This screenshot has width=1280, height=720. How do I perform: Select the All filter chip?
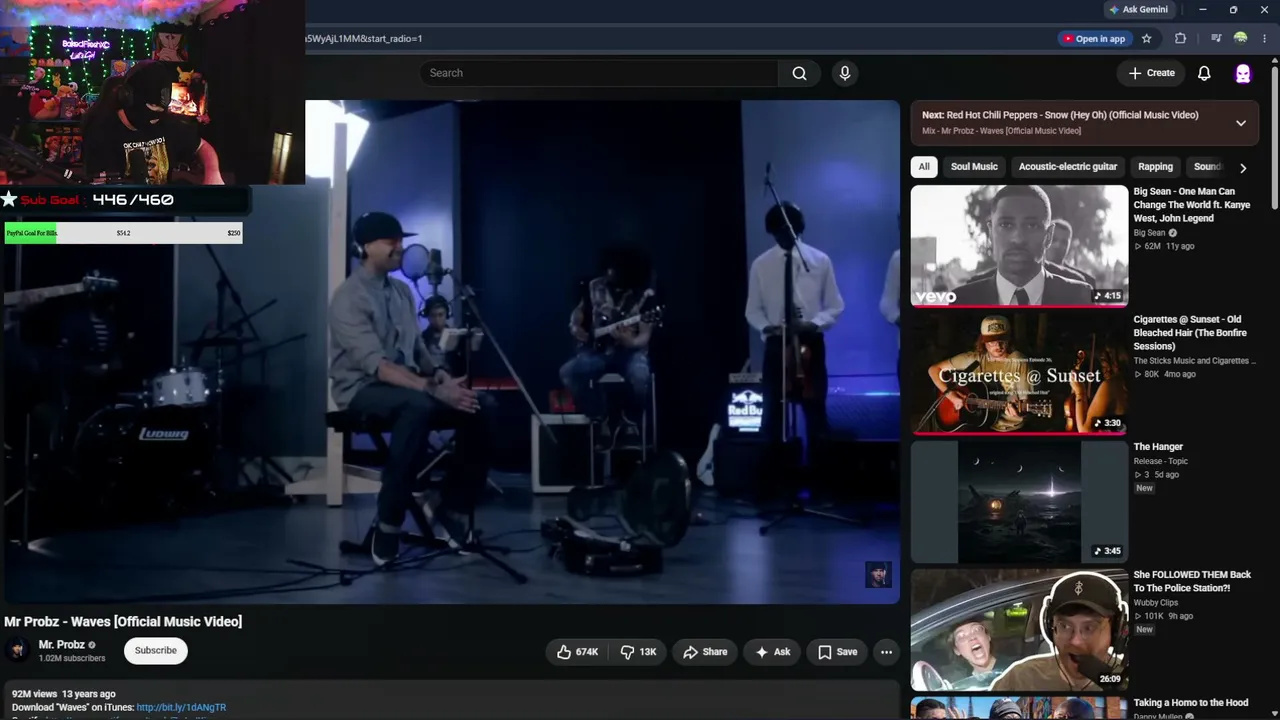[x=924, y=167]
